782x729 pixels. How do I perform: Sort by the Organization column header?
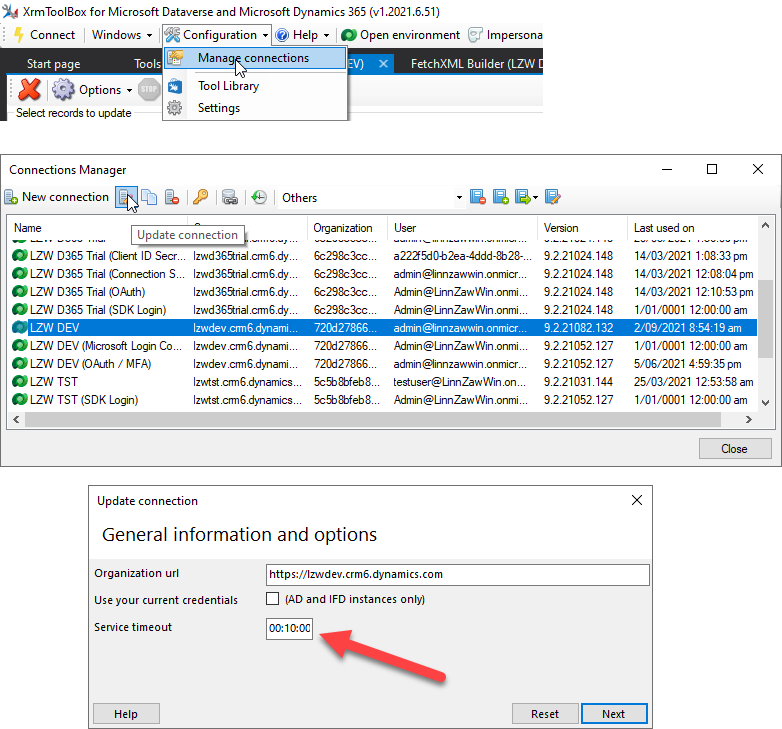pyautogui.click(x=347, y=228)
